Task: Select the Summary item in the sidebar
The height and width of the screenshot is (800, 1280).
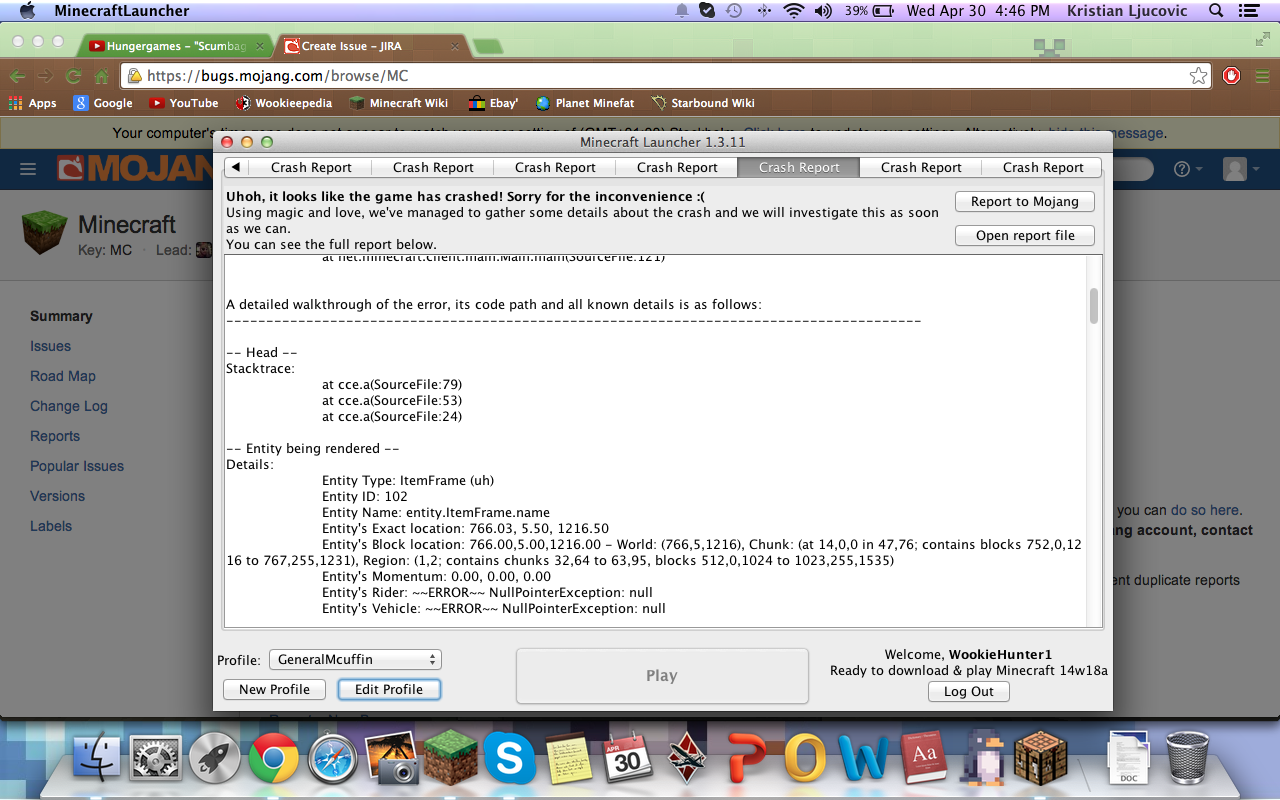Action: click(61, 316)
